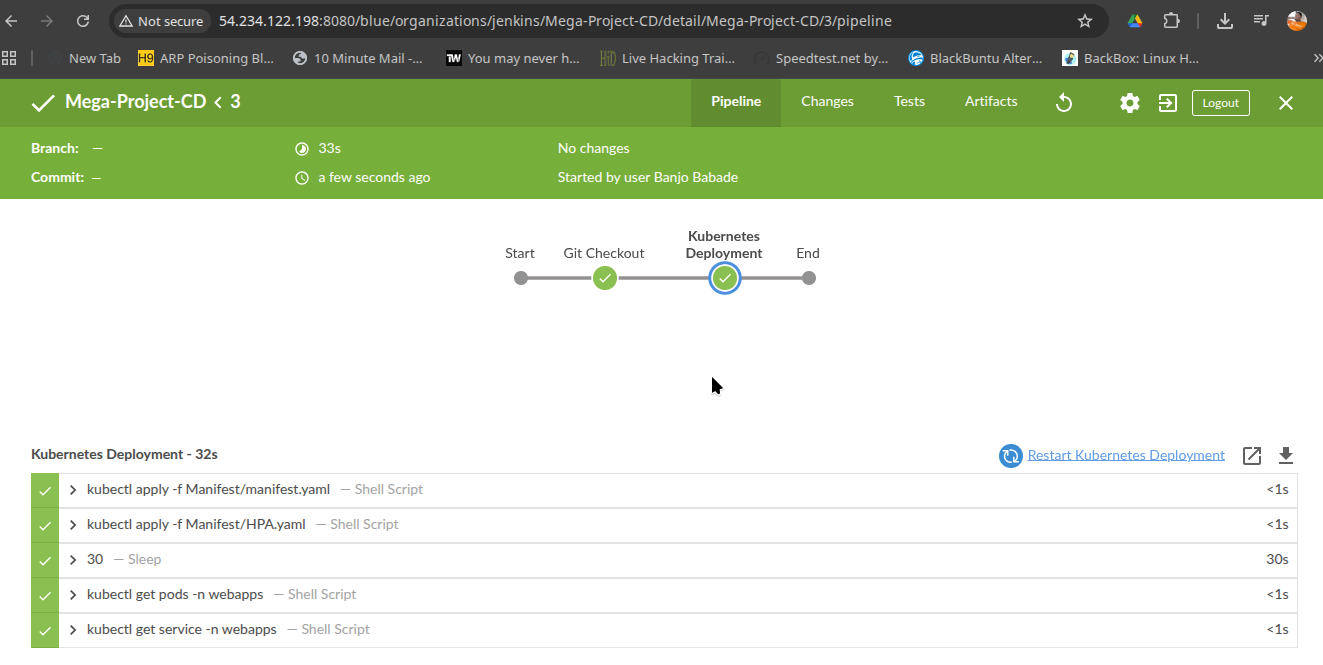Image resolution: width=1323 pixels, height=665 pixels.
Task: Open the 10 Minute Mail bookmark
Action: 358,58
